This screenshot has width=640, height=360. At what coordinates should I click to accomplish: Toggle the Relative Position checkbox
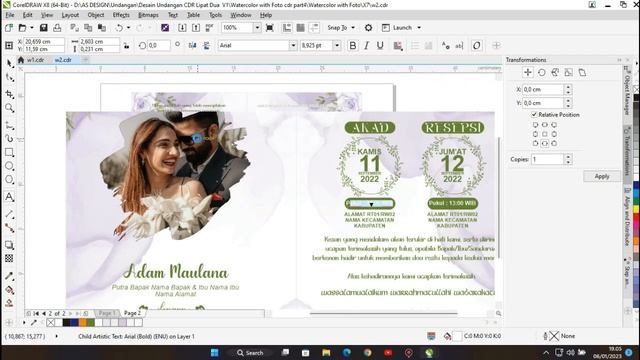point(534,115)
